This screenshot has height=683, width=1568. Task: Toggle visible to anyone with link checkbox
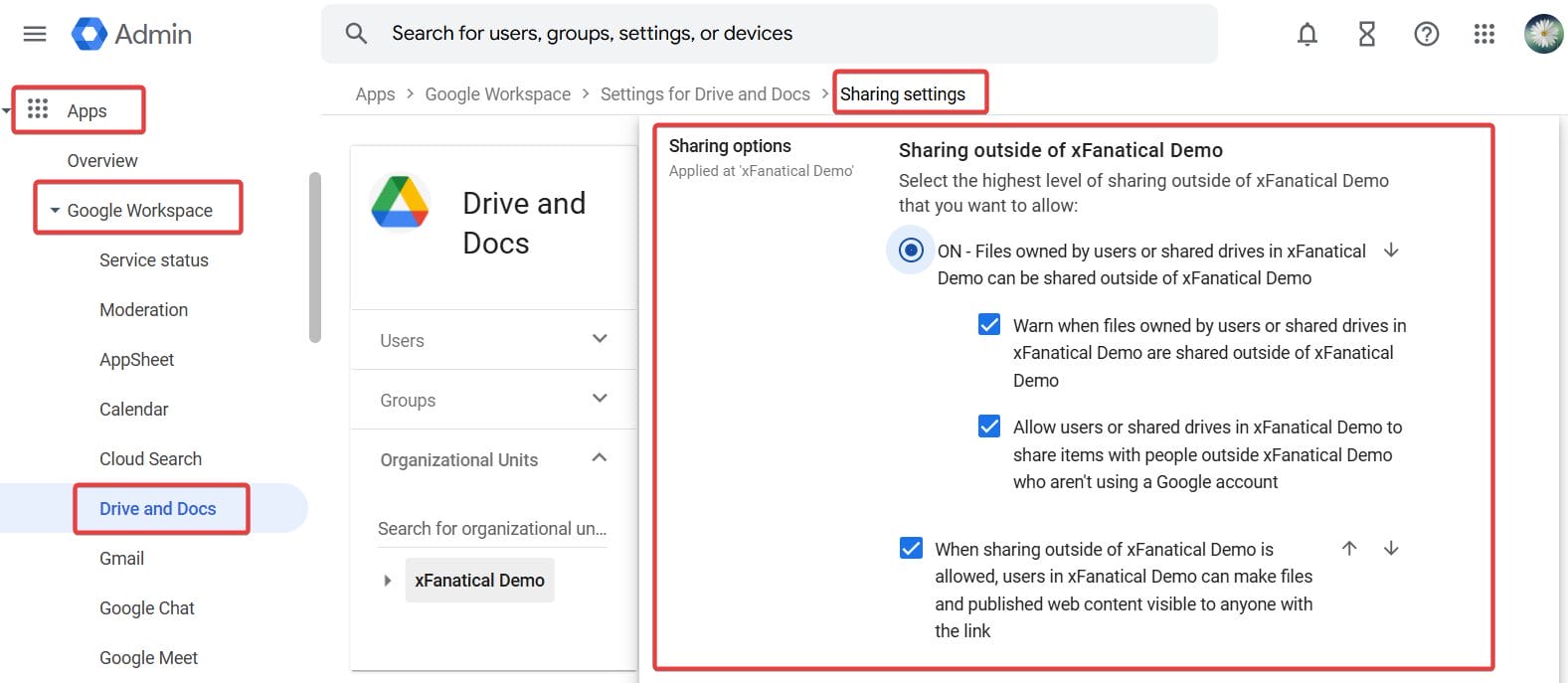pos(911,548)
